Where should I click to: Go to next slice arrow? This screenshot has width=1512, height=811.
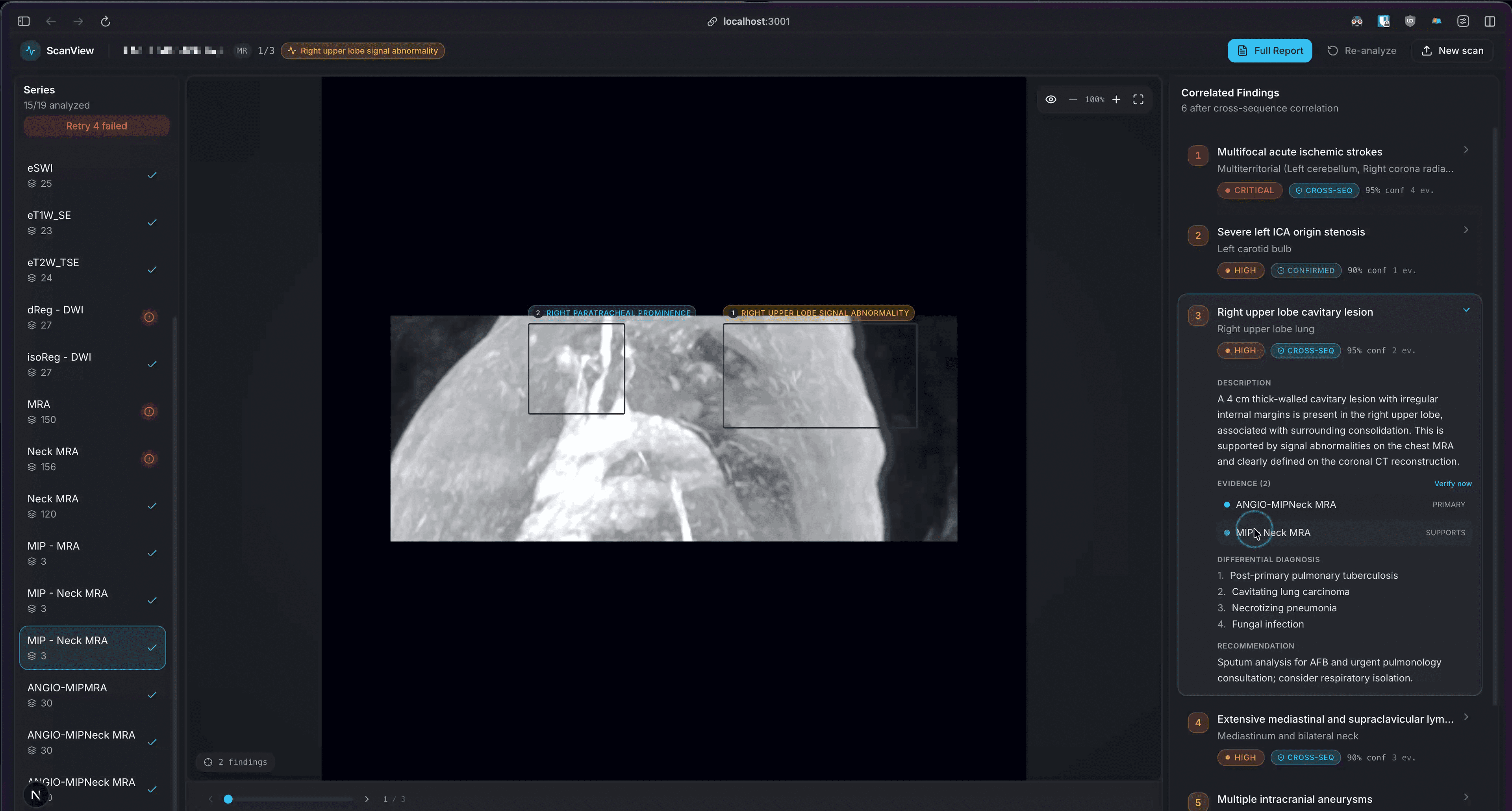[x=367, y=799]
